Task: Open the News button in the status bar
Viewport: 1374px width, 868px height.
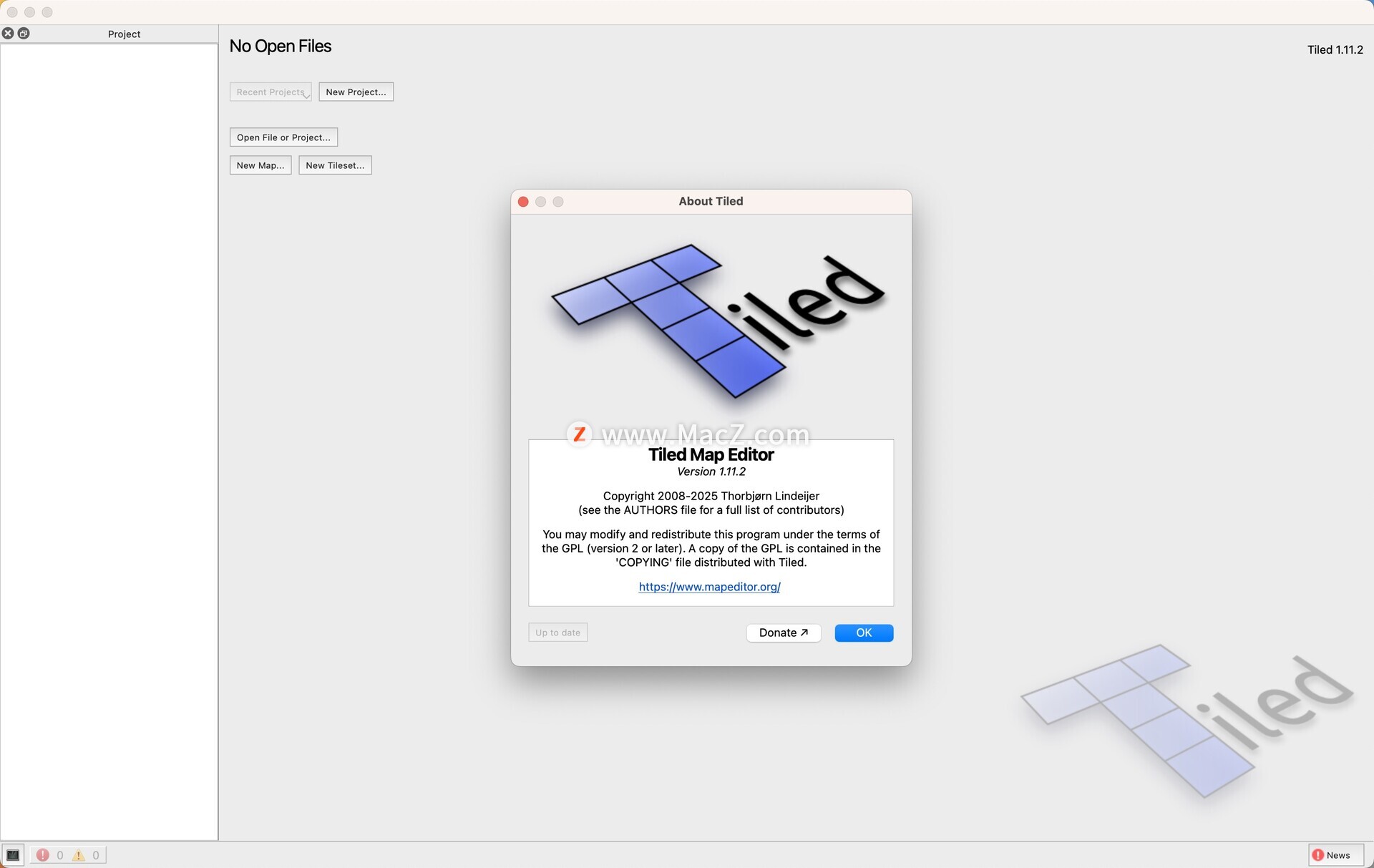Action: click(x=1336, y=854)
